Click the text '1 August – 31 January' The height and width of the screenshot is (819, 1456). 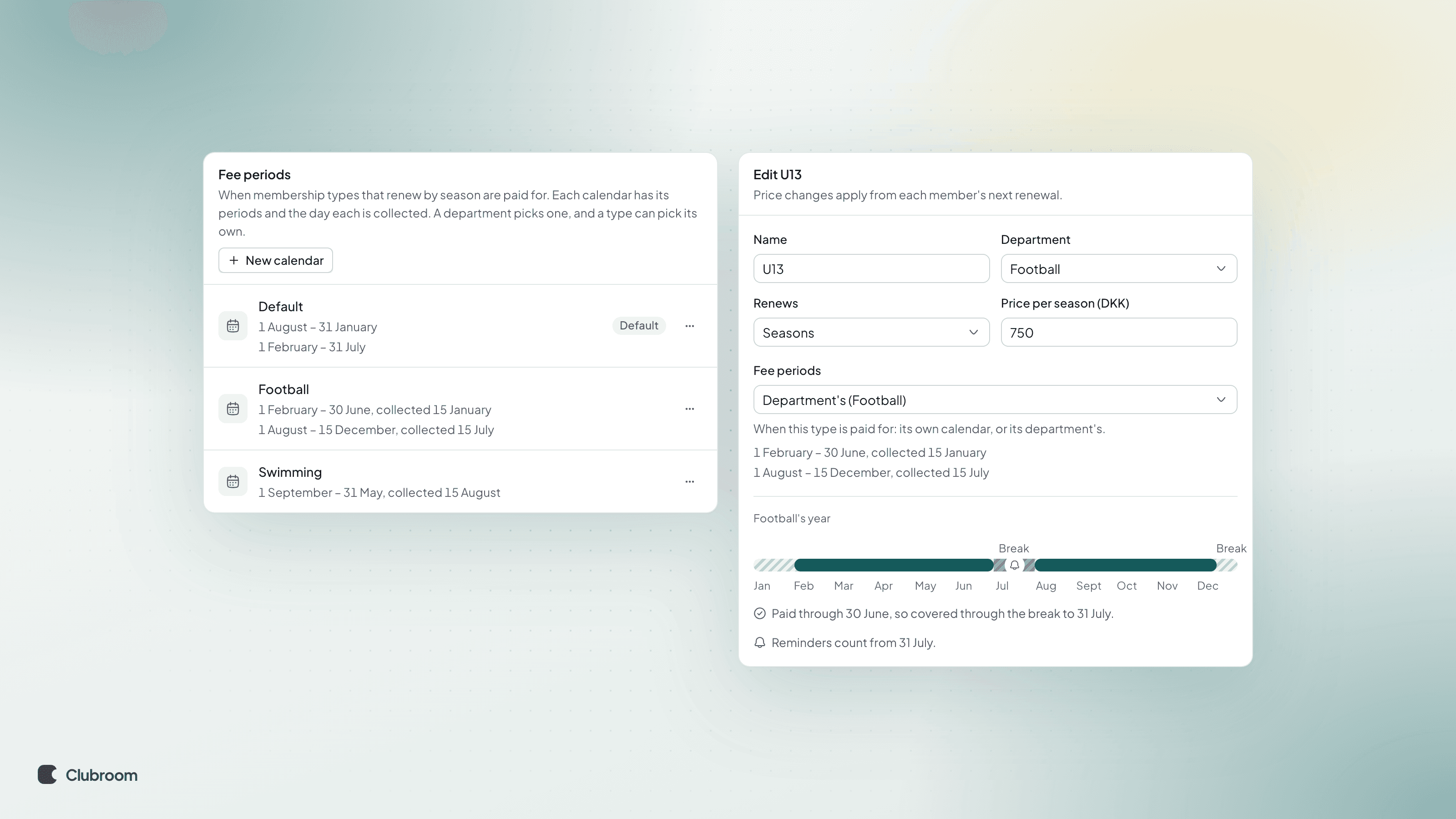[x=318, y=327]
